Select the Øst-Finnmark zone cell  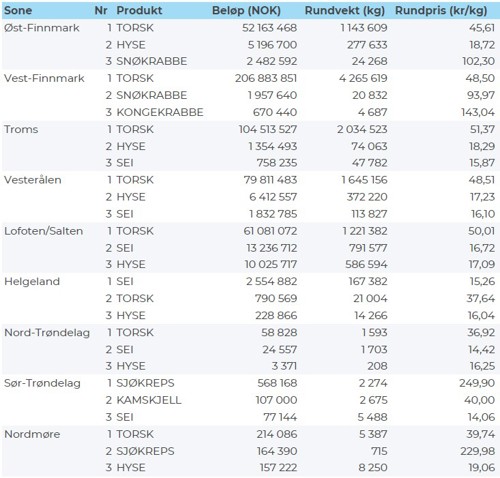42,28
